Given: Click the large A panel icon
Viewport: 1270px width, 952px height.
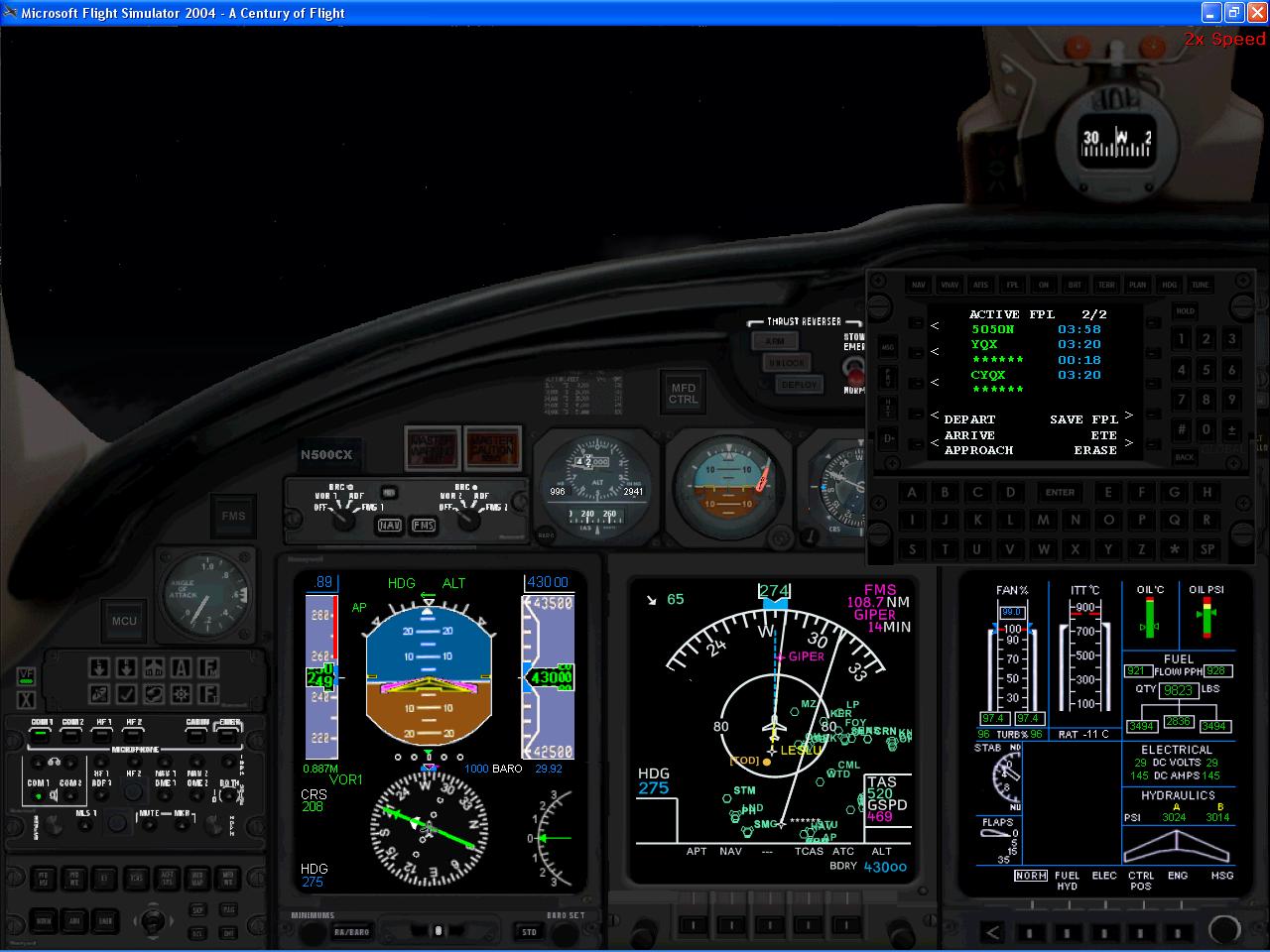Looking at the screenshot, I should (x=181, y=667).
